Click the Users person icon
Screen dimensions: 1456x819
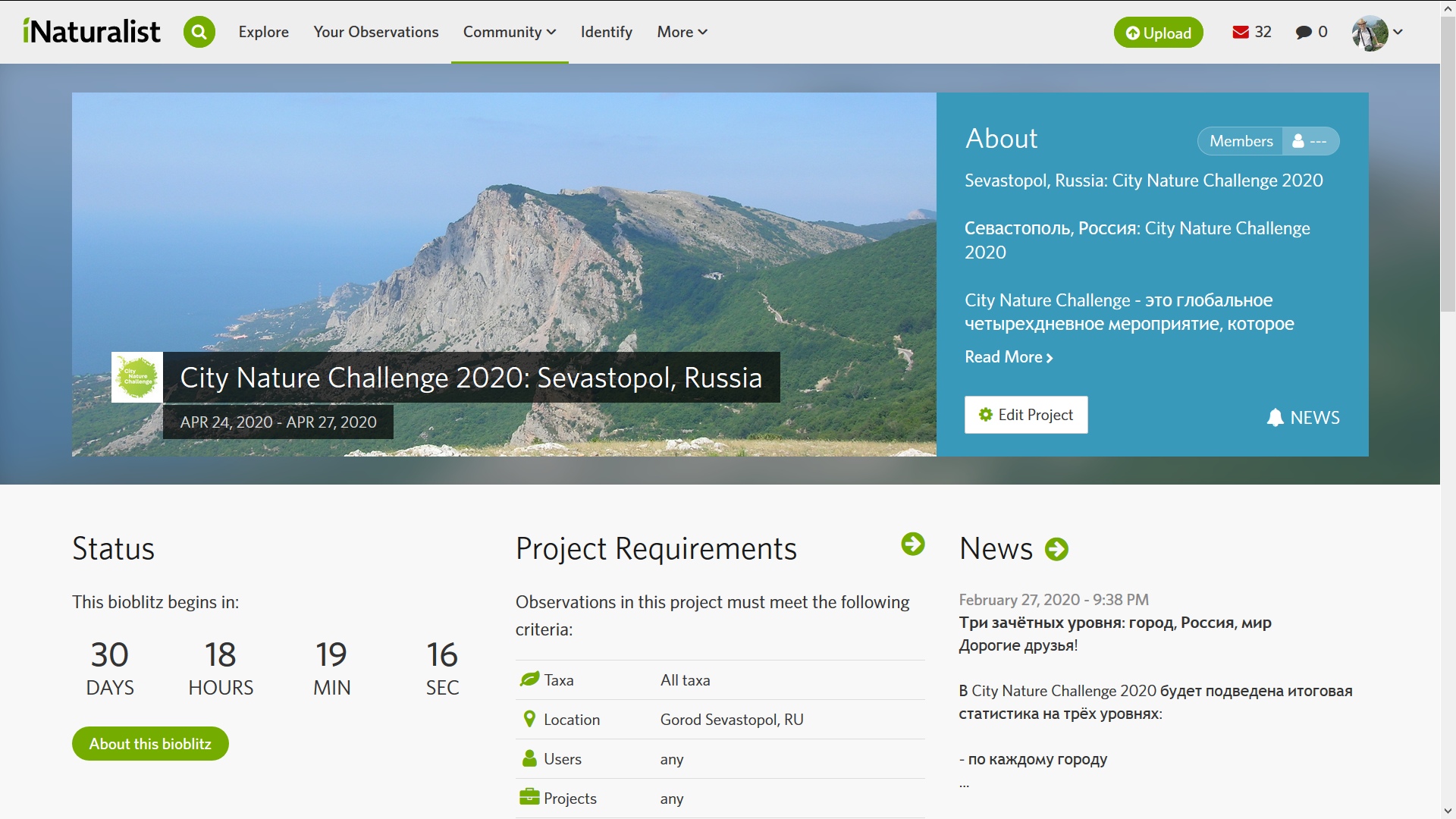pyautogui.click(x=529, y=758)
